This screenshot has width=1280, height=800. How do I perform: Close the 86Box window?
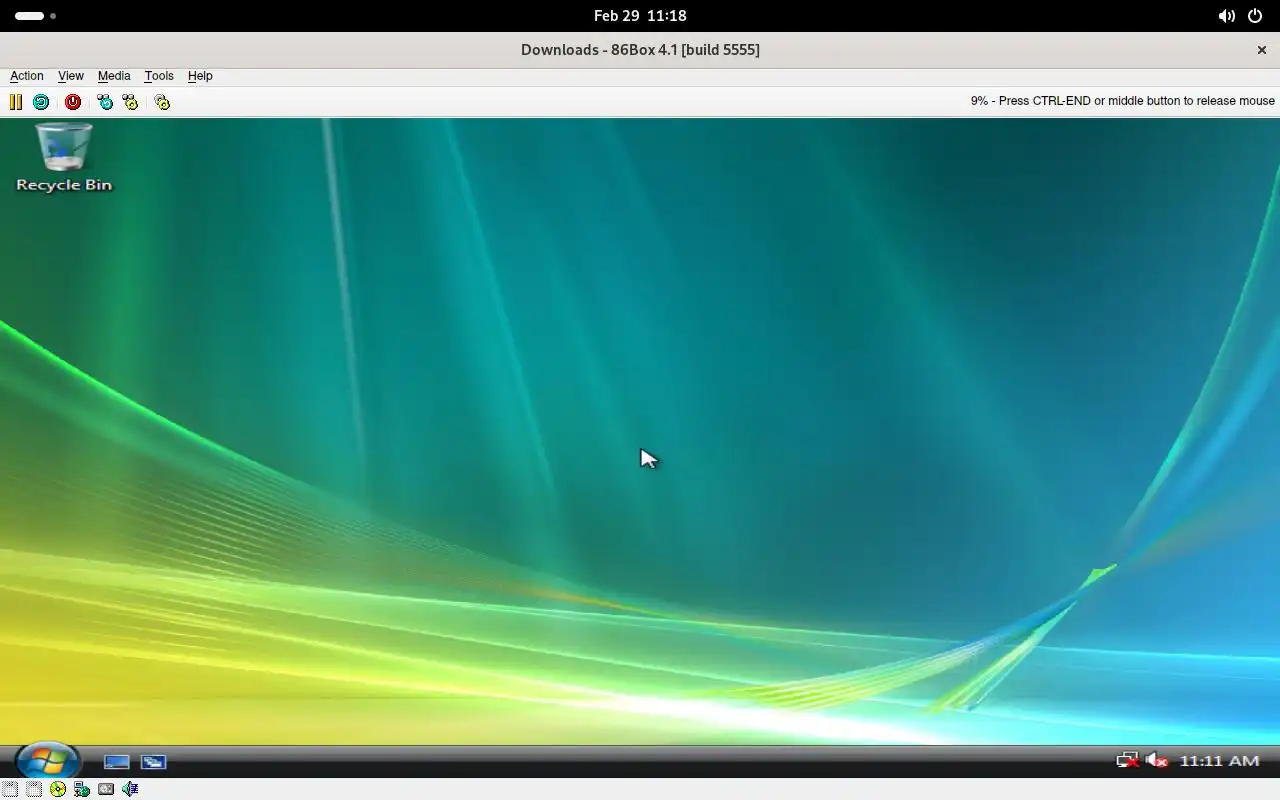click(1262, 50)
